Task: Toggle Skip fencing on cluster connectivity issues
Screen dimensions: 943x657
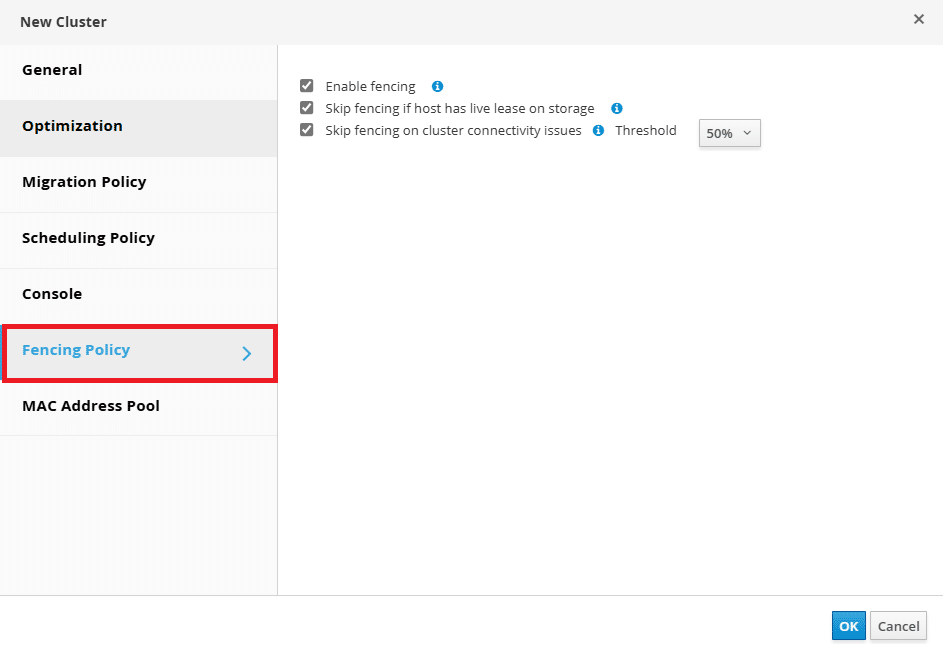Action: (x=307, y=130)
